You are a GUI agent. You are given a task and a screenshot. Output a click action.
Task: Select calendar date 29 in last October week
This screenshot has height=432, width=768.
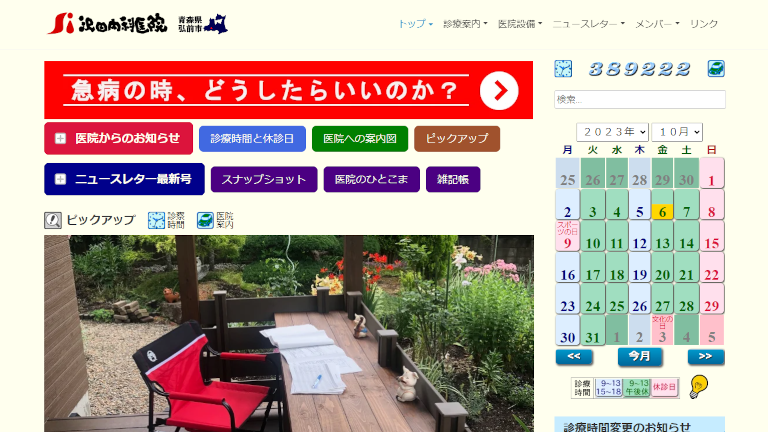[712, 299]
